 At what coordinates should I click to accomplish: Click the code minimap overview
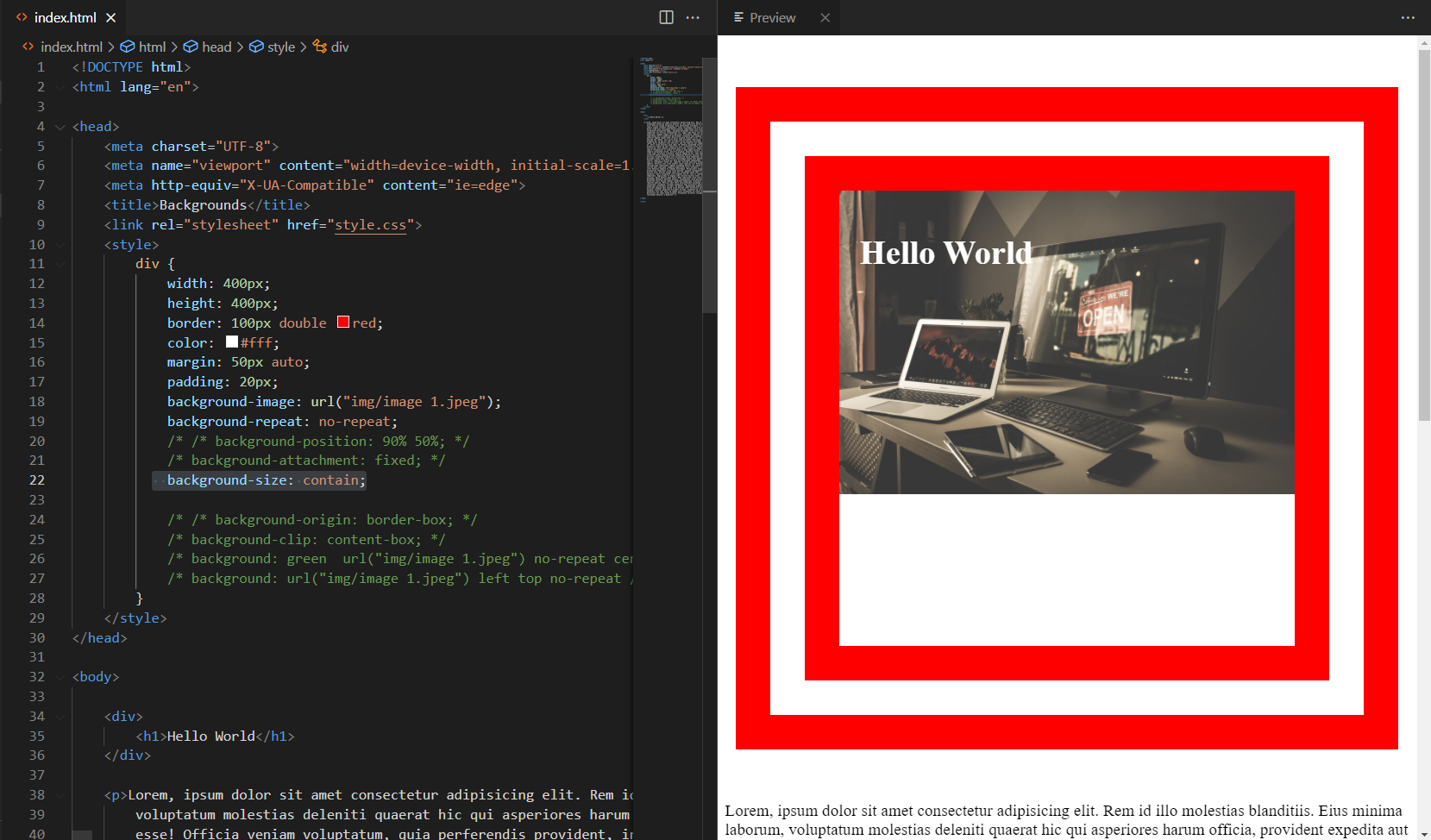(671, 129)
